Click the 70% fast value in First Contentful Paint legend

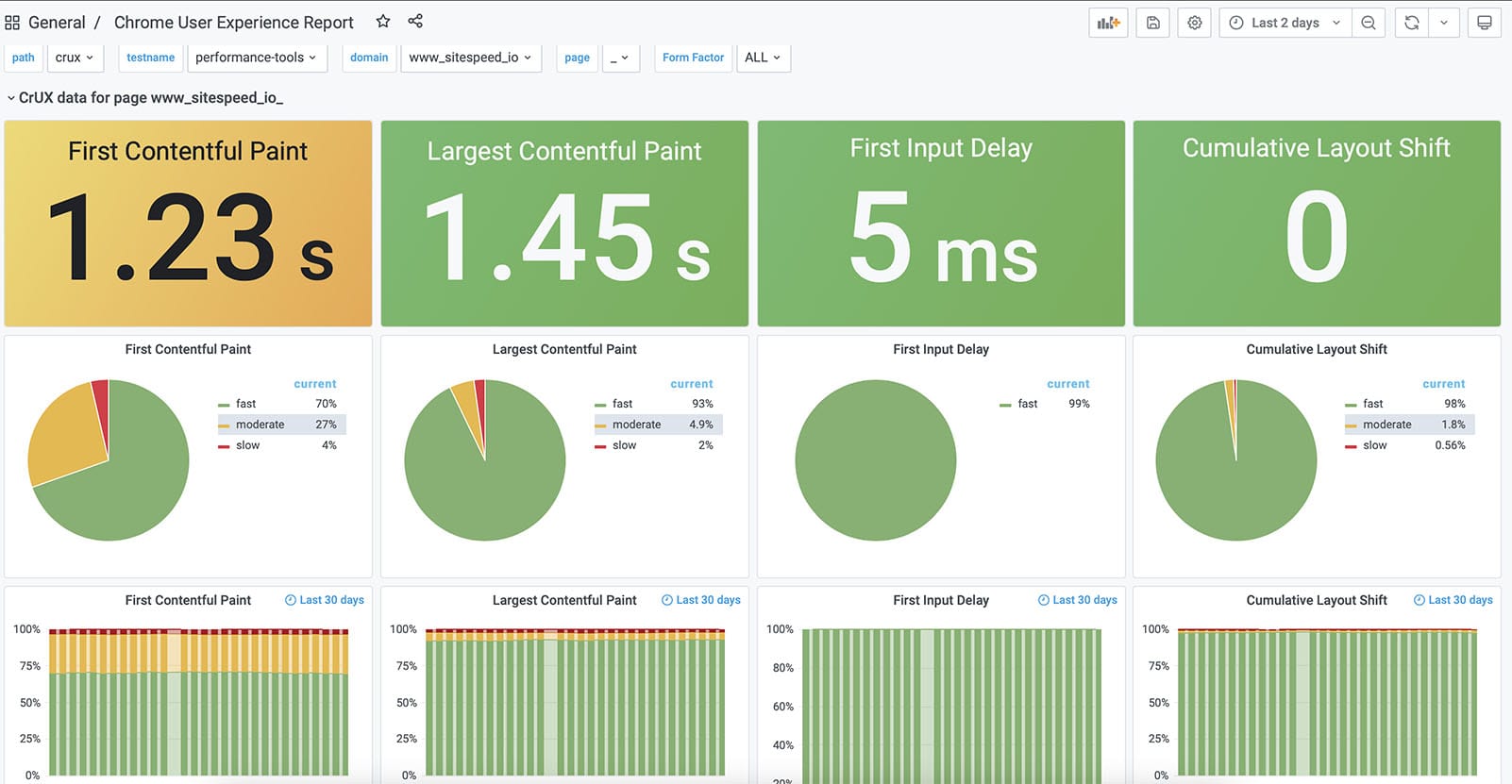326,404
